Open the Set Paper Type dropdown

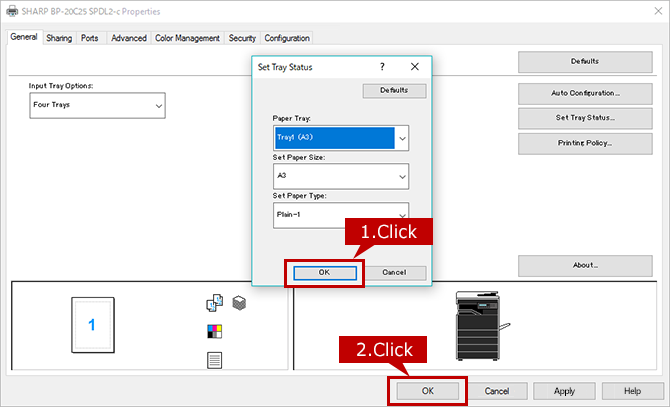pyautogui.click(x=341, y=215)
